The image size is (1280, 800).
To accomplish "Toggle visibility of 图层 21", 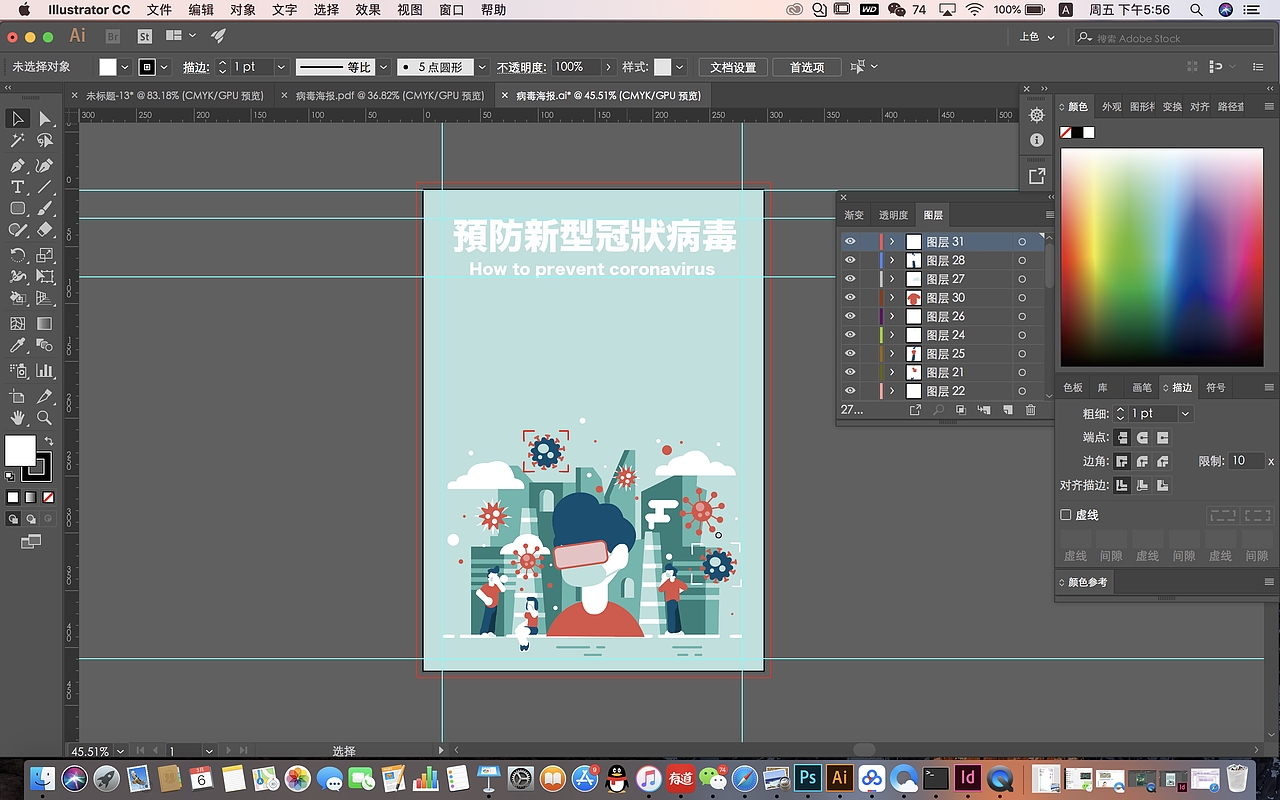I will [850, 372].
